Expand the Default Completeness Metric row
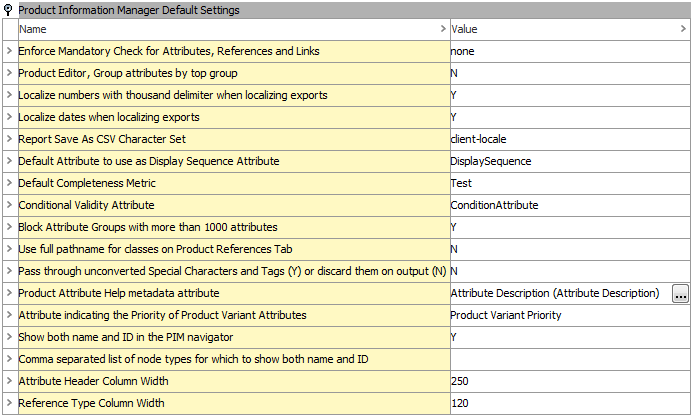 tap(9, 183)
